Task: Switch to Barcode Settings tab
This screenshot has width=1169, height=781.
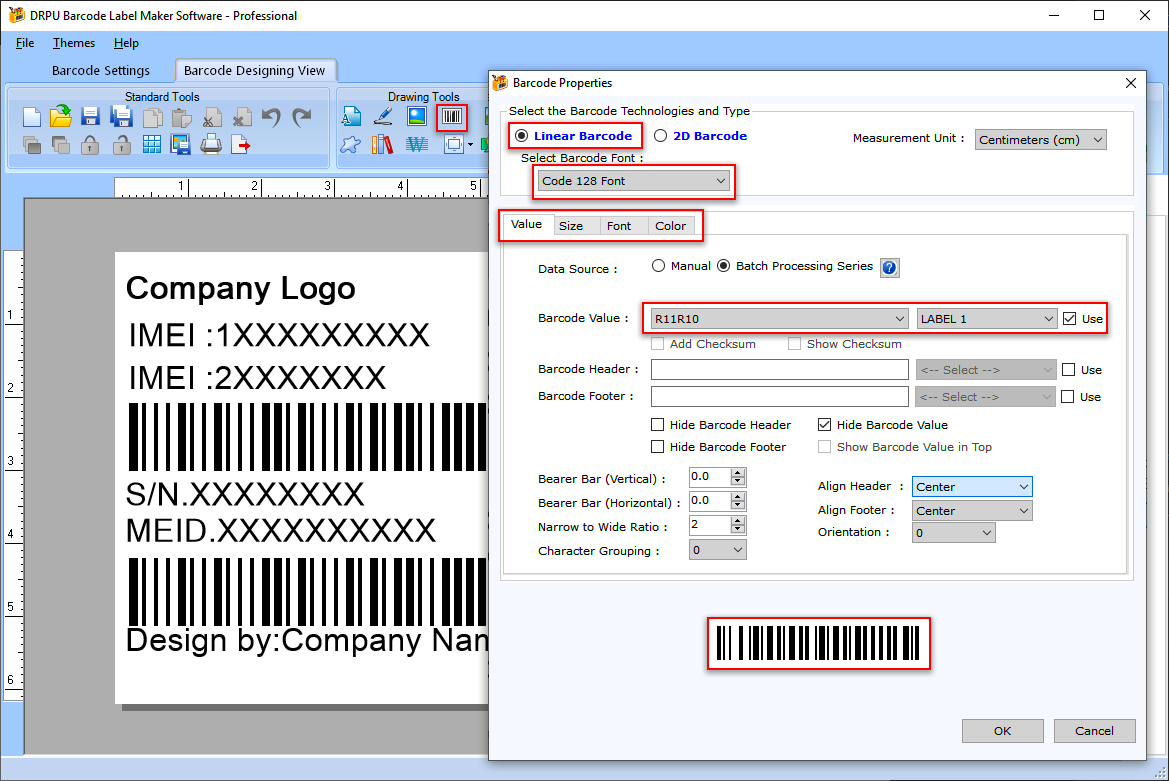Action: pos(101,71)
